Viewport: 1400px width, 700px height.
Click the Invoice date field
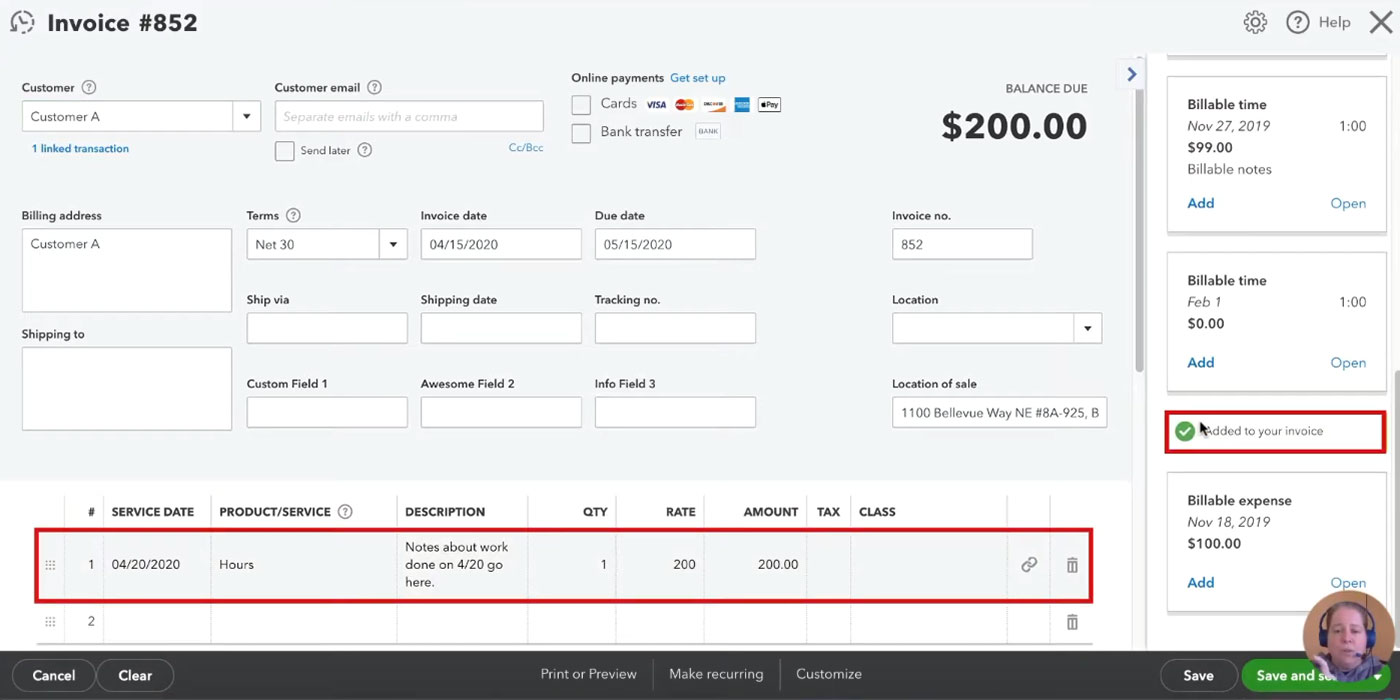tap(501, 245)
